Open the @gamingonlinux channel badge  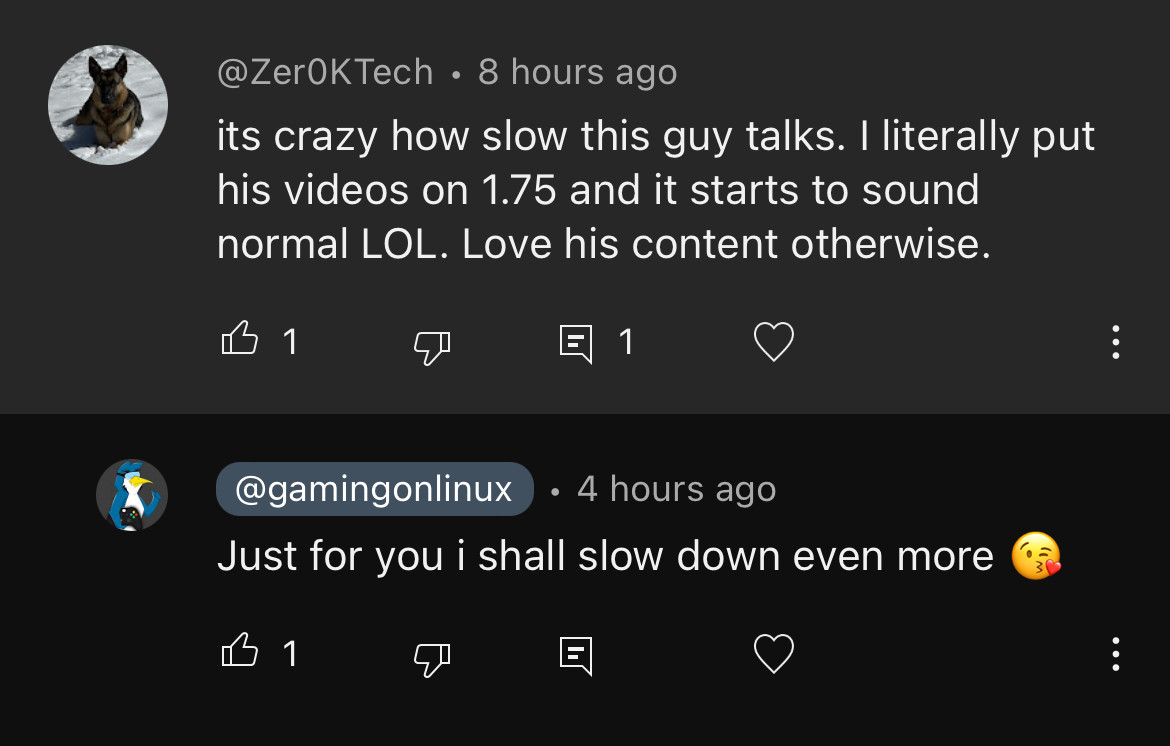(374, 489)
